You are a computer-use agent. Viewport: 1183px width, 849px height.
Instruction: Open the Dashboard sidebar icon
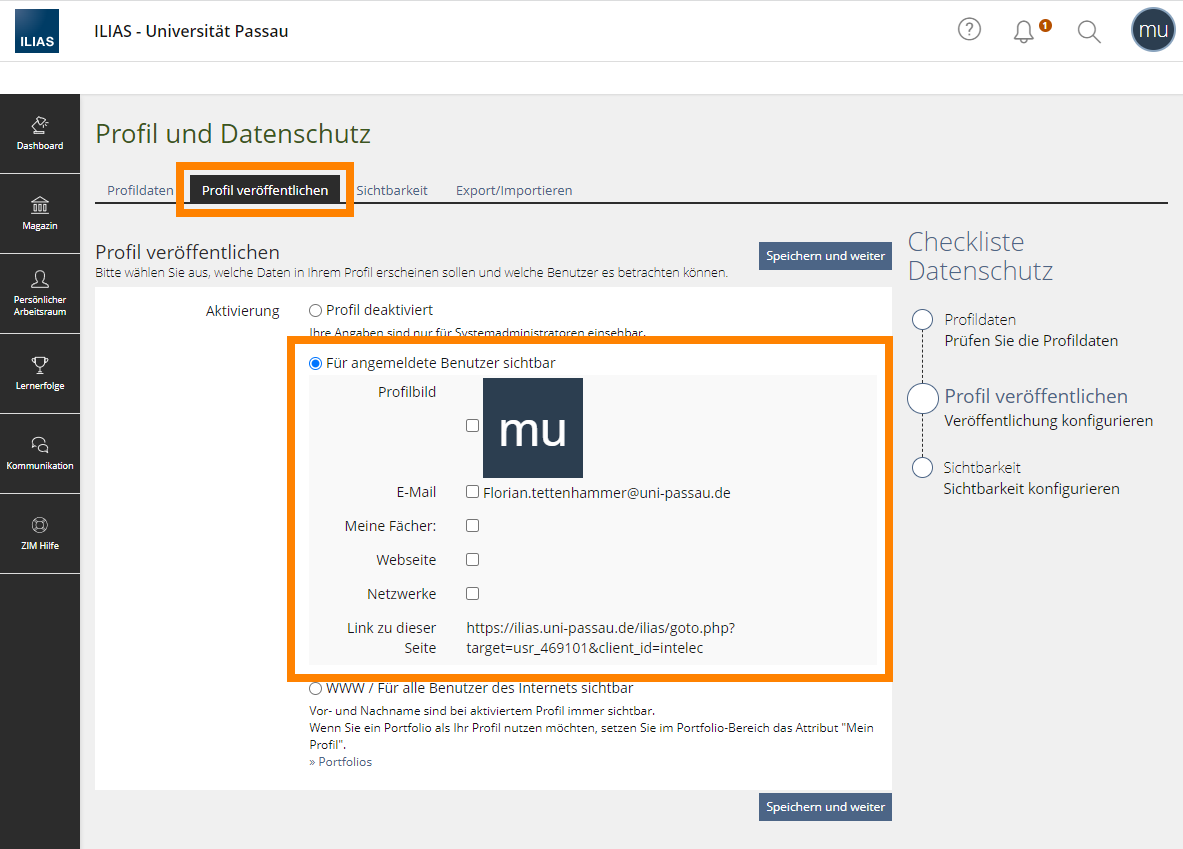click(x=40, y=134)
